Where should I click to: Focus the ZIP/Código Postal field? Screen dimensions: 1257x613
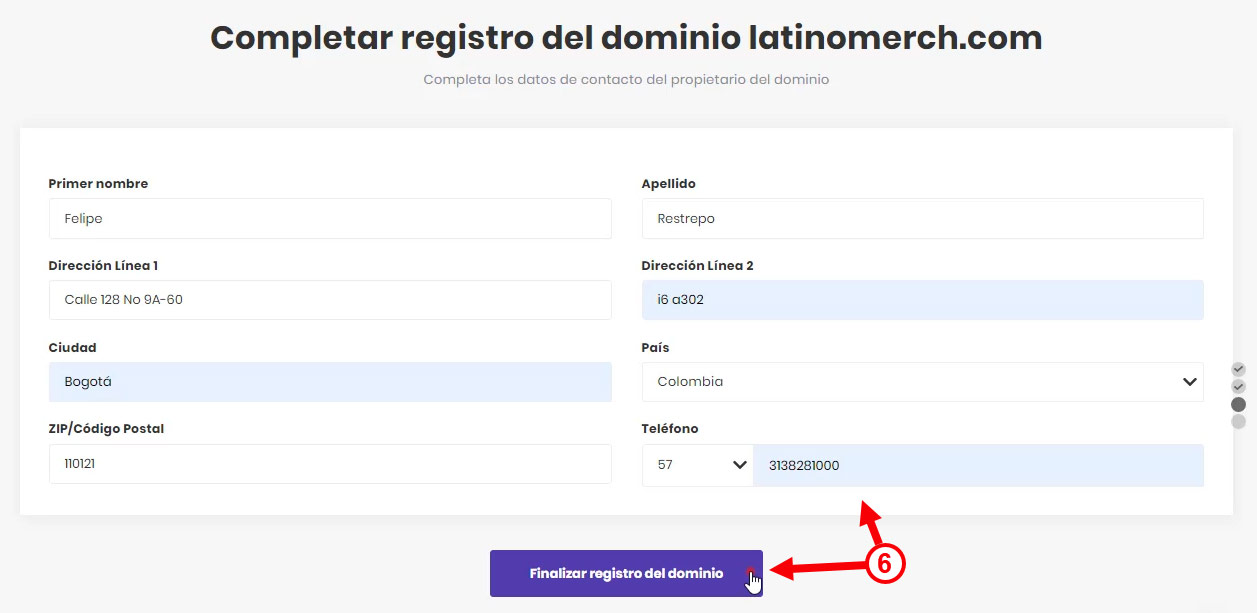[x=329, y=464]
